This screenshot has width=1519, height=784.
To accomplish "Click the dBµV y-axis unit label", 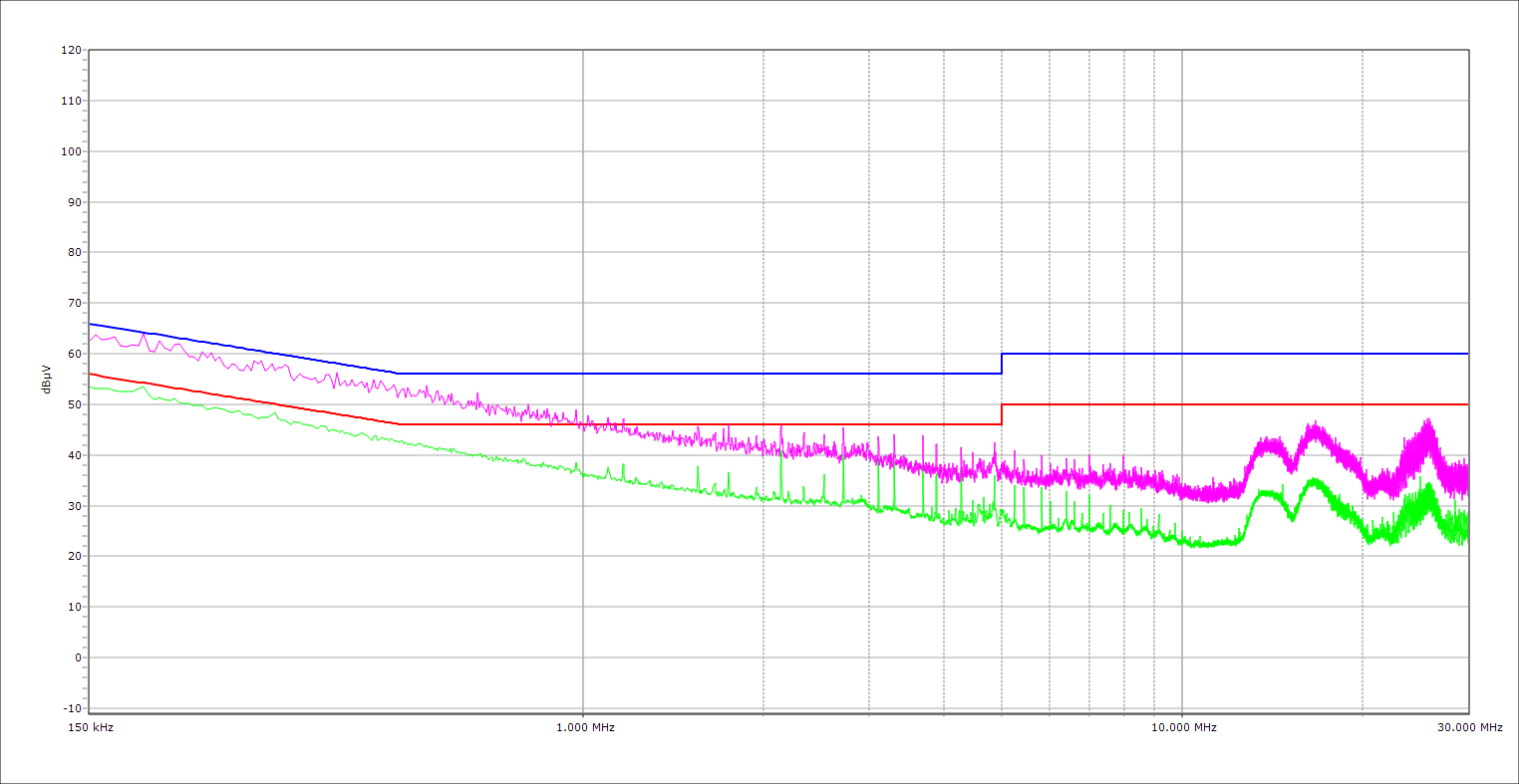I will (47, 379).
